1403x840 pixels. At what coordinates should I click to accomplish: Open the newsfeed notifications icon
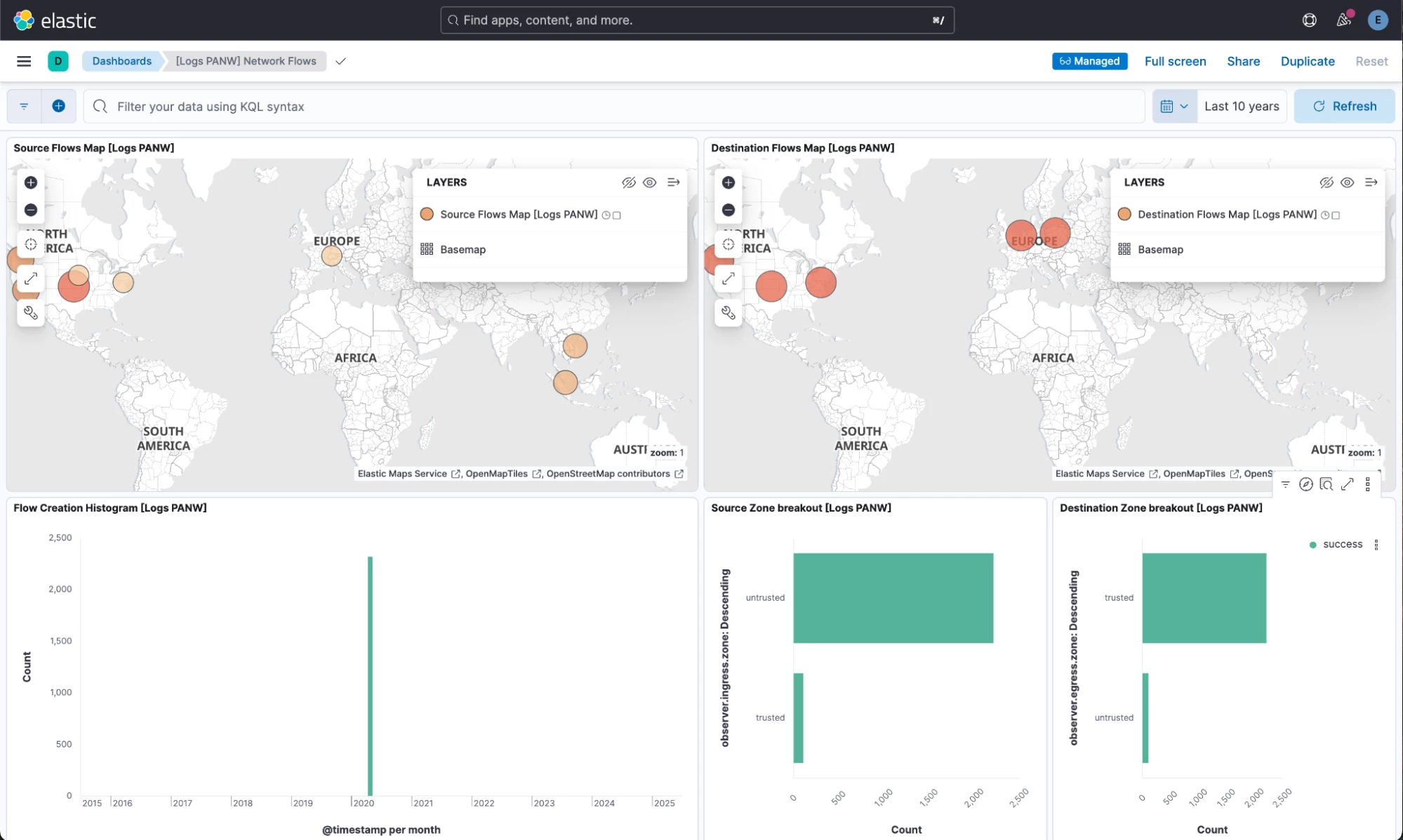[x=1343, y=20]
